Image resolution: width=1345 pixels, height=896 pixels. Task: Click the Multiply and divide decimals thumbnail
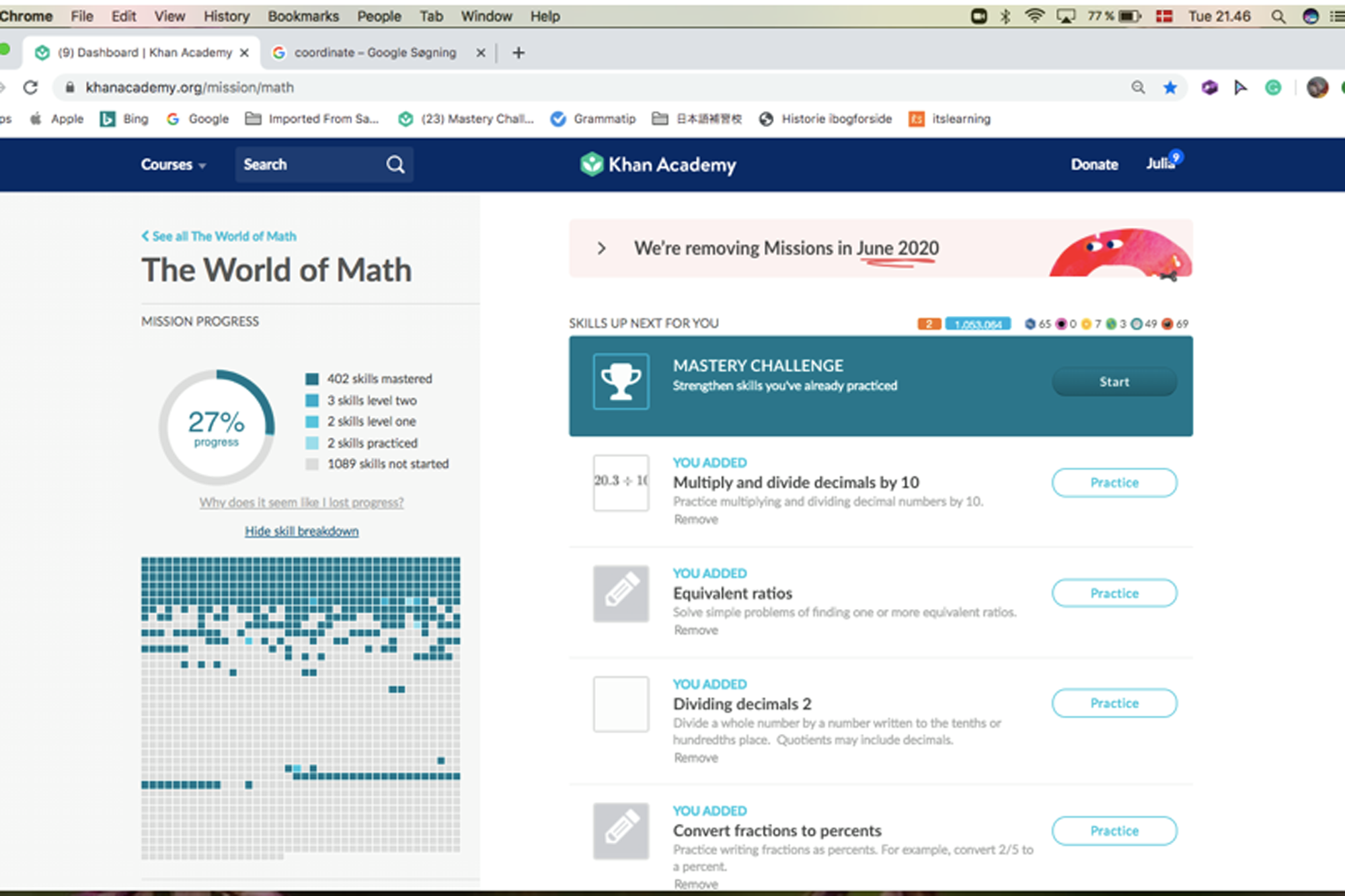tap(621, 483)
